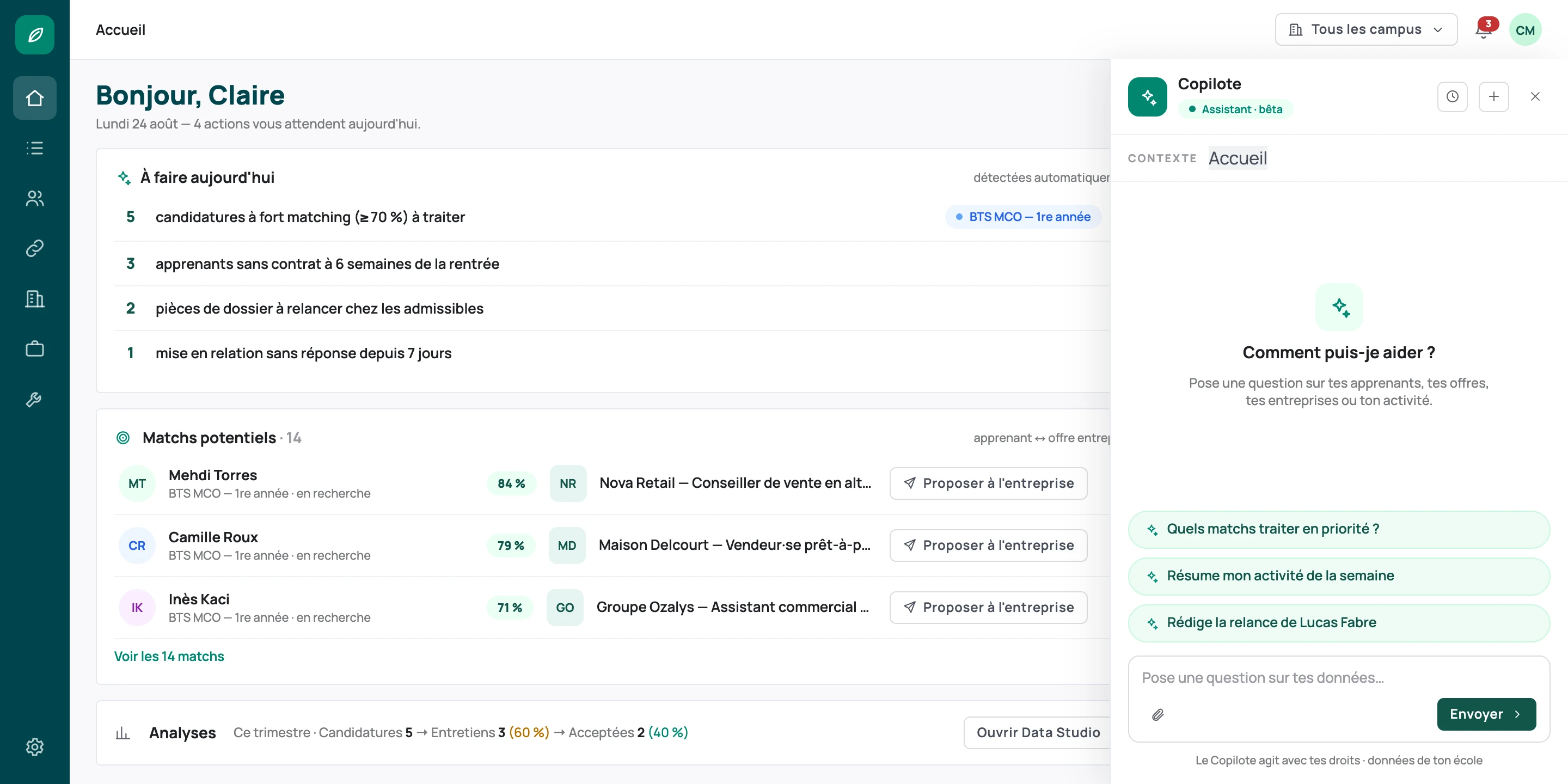Click the À faire aujourd'hui sparkle icon
The height and width of the screenshot is (784, 1568).
coord(124,177)
